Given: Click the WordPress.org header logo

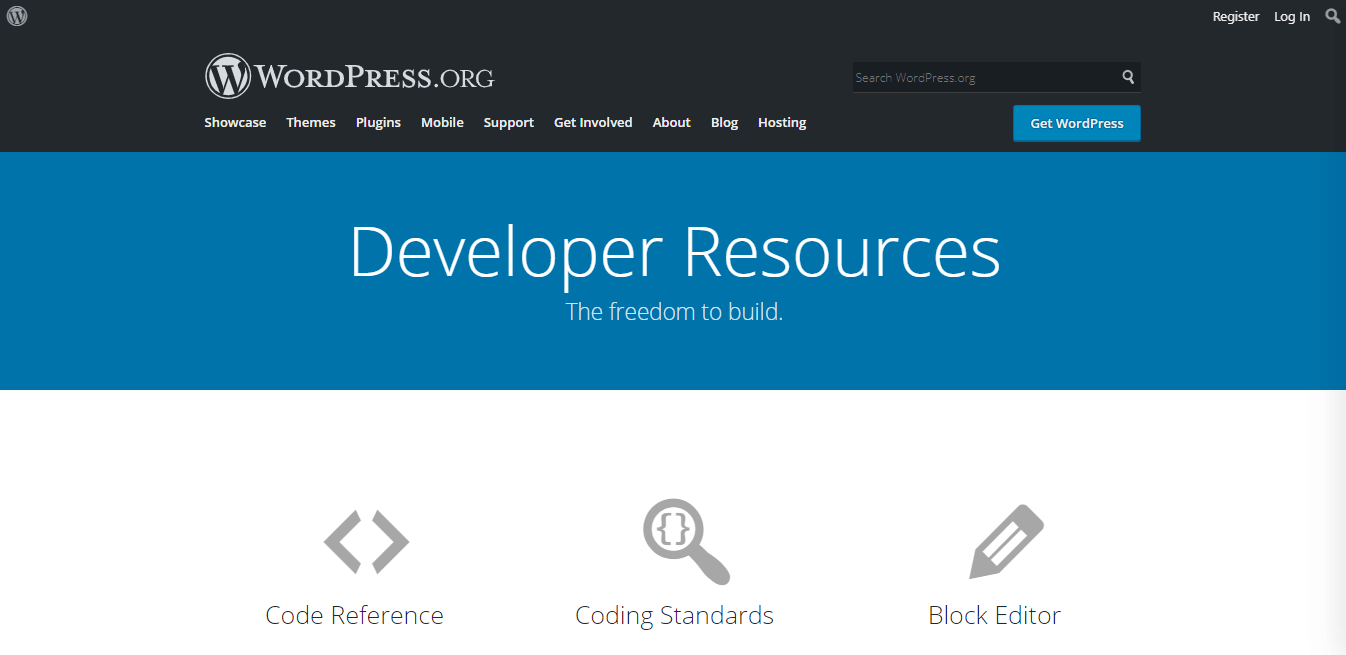Looking at the screenshot, I should coord(349,76).
